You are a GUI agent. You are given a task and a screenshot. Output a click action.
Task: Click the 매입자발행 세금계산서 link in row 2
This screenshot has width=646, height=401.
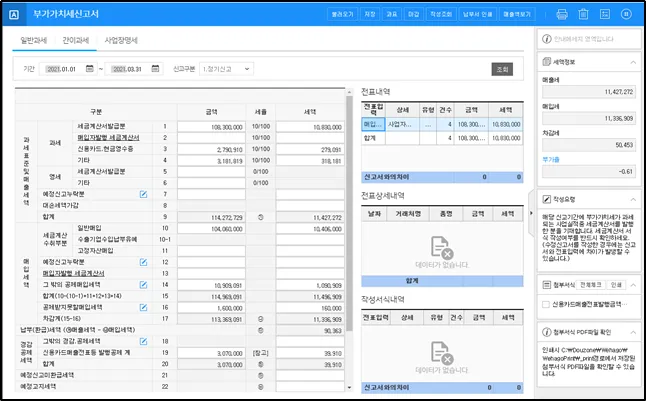(x=108, y=138)
